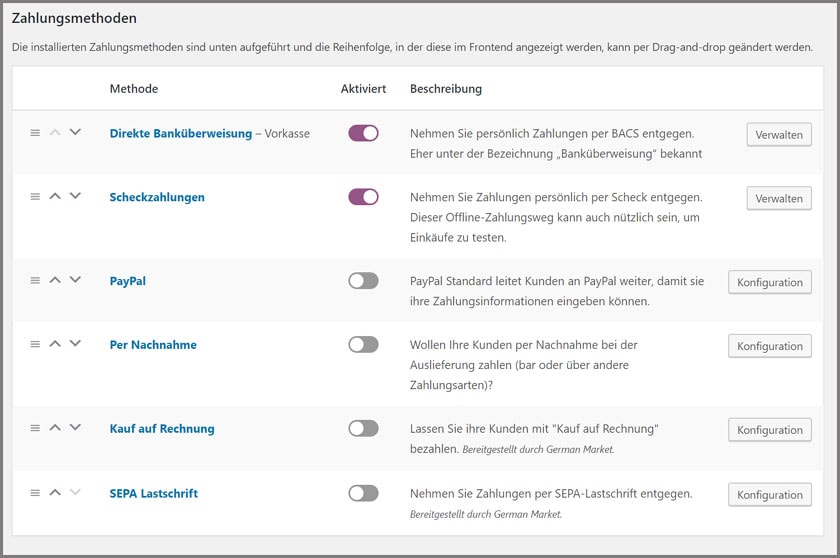
Task: Click Verwalten button for Direkte Banküberweisung
Action: pyautogui.click(x=779, y=135)
